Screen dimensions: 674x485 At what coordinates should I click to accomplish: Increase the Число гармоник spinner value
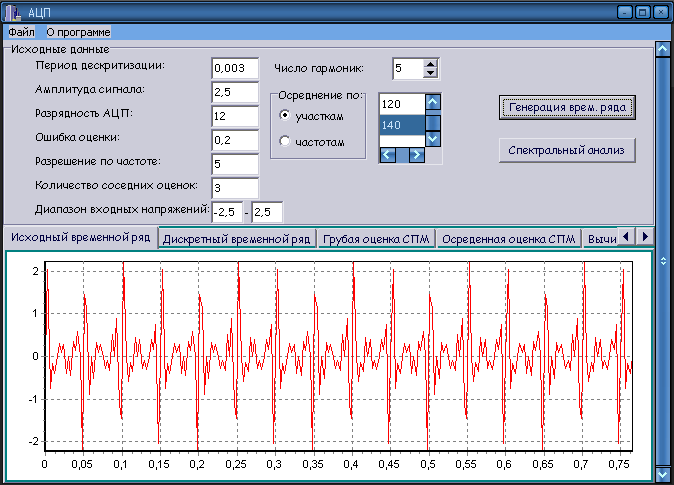tap(431, 64)
